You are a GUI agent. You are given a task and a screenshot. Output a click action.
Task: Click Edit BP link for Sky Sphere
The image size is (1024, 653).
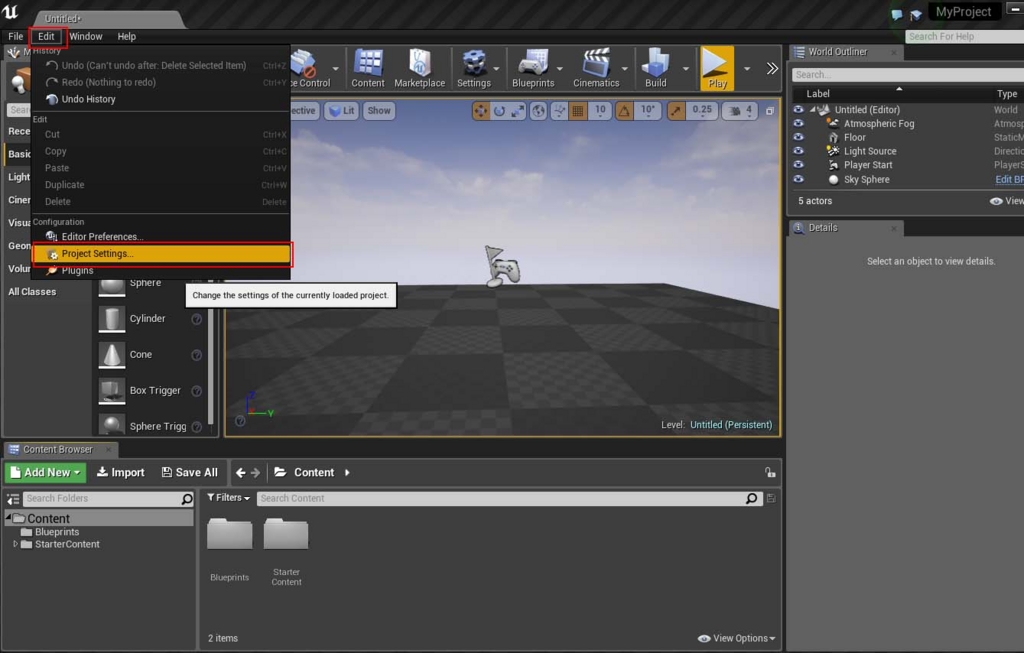tap(1009, 180)
